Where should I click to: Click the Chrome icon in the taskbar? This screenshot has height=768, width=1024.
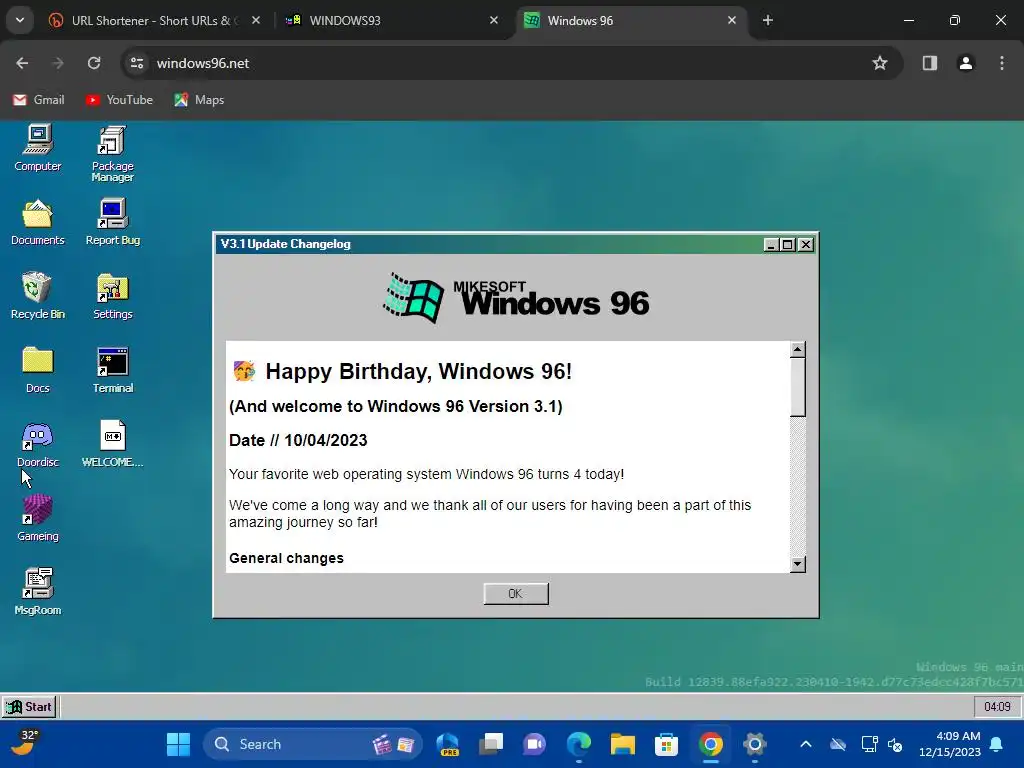pos(711,744)
